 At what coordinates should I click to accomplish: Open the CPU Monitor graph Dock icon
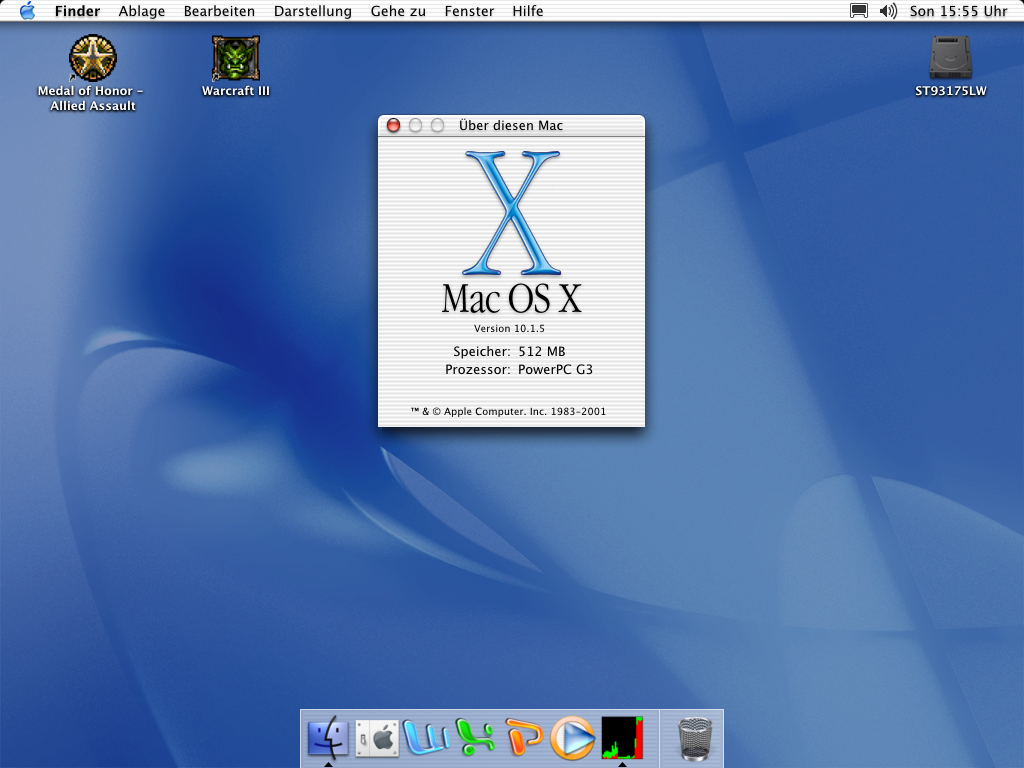tap(622, 738)
